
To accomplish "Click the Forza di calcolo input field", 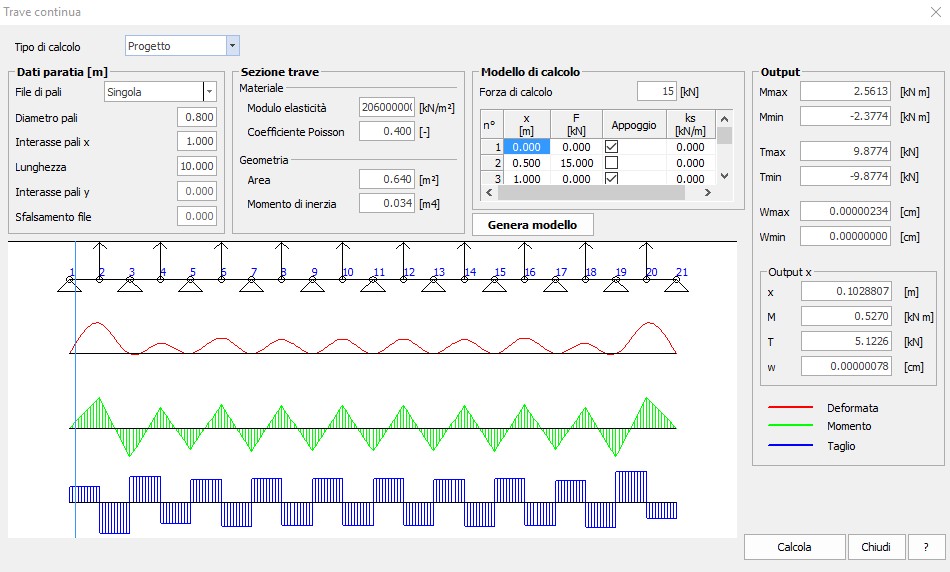I will click(x=656, y=92).
